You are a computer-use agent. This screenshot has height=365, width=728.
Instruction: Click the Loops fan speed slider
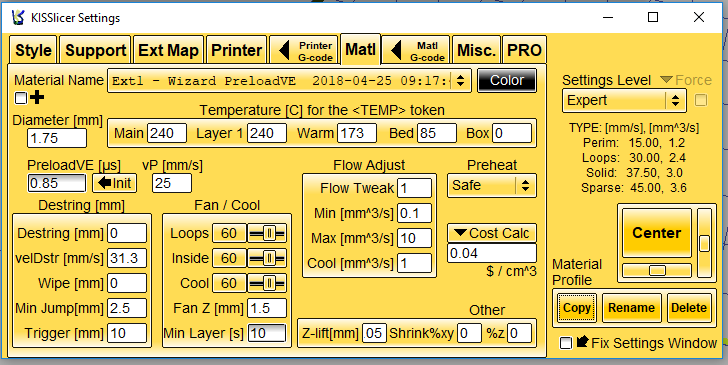[267, 233]
